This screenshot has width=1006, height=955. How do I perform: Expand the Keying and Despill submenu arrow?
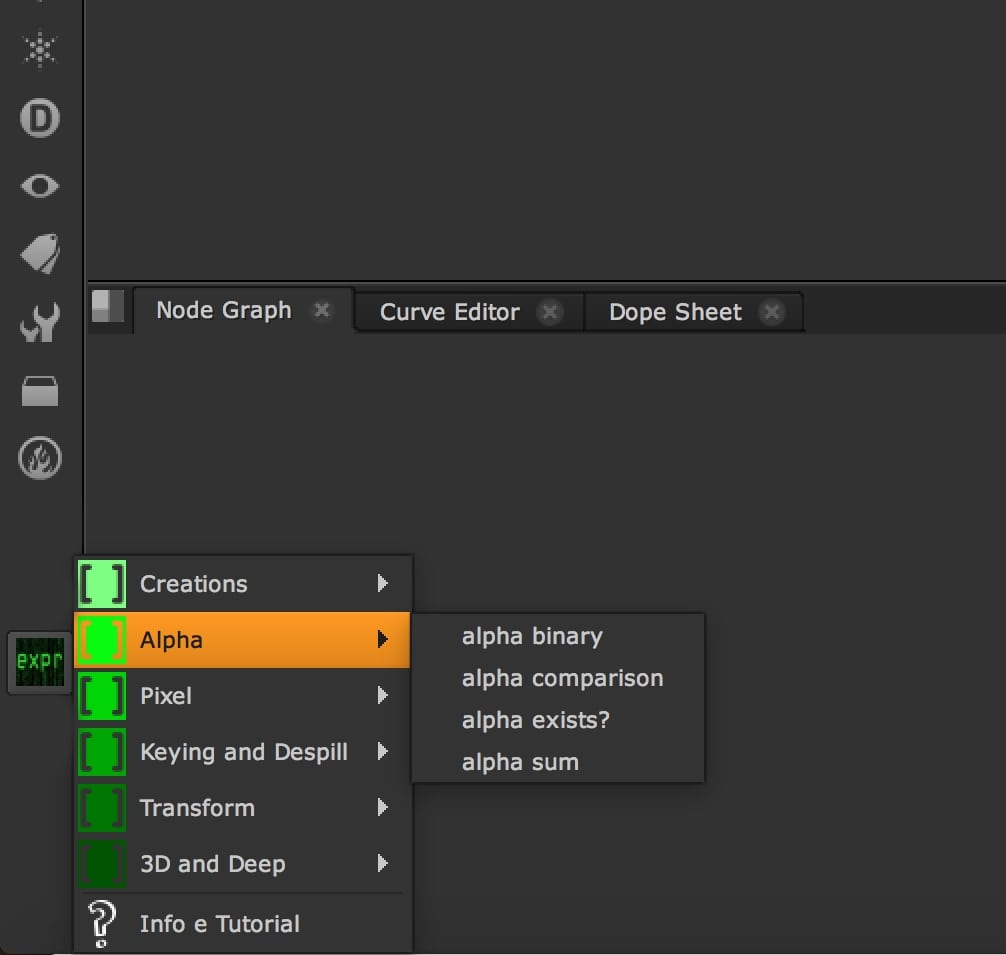coord(383,751)
